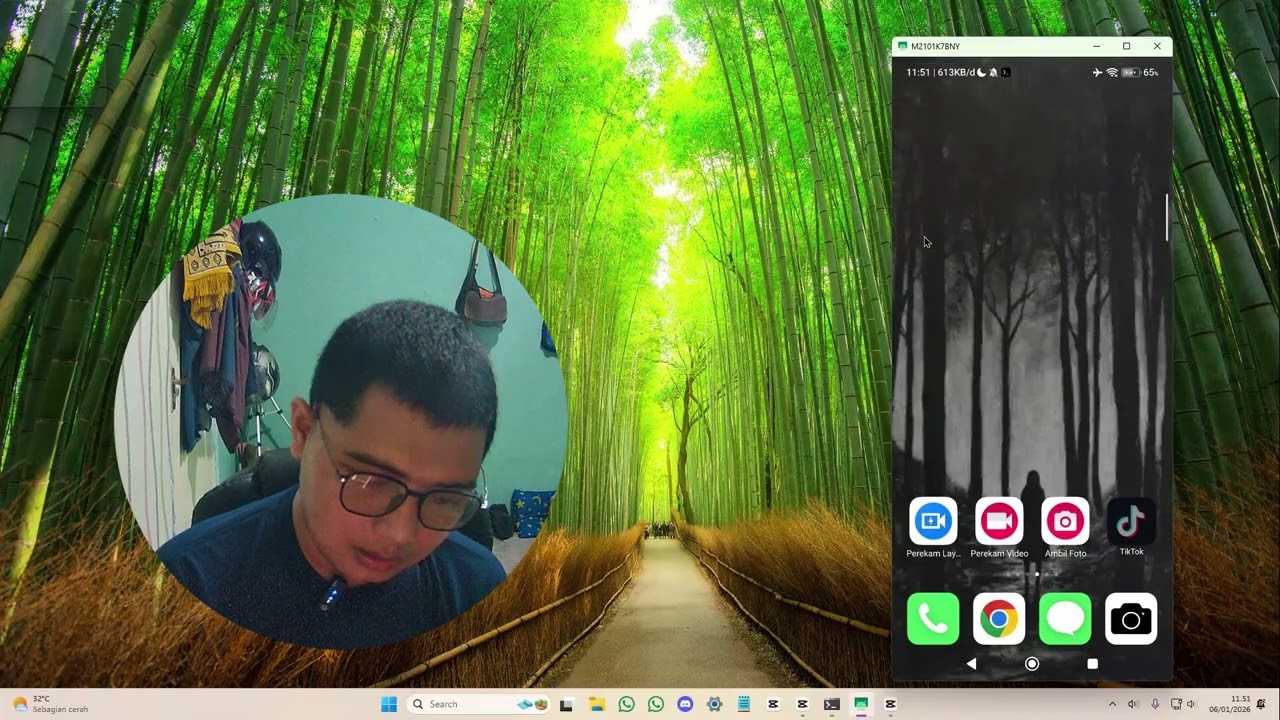Open Notepad from the taskbar
This screenshot has width=1280, height=720.
(x=744, y=704)
